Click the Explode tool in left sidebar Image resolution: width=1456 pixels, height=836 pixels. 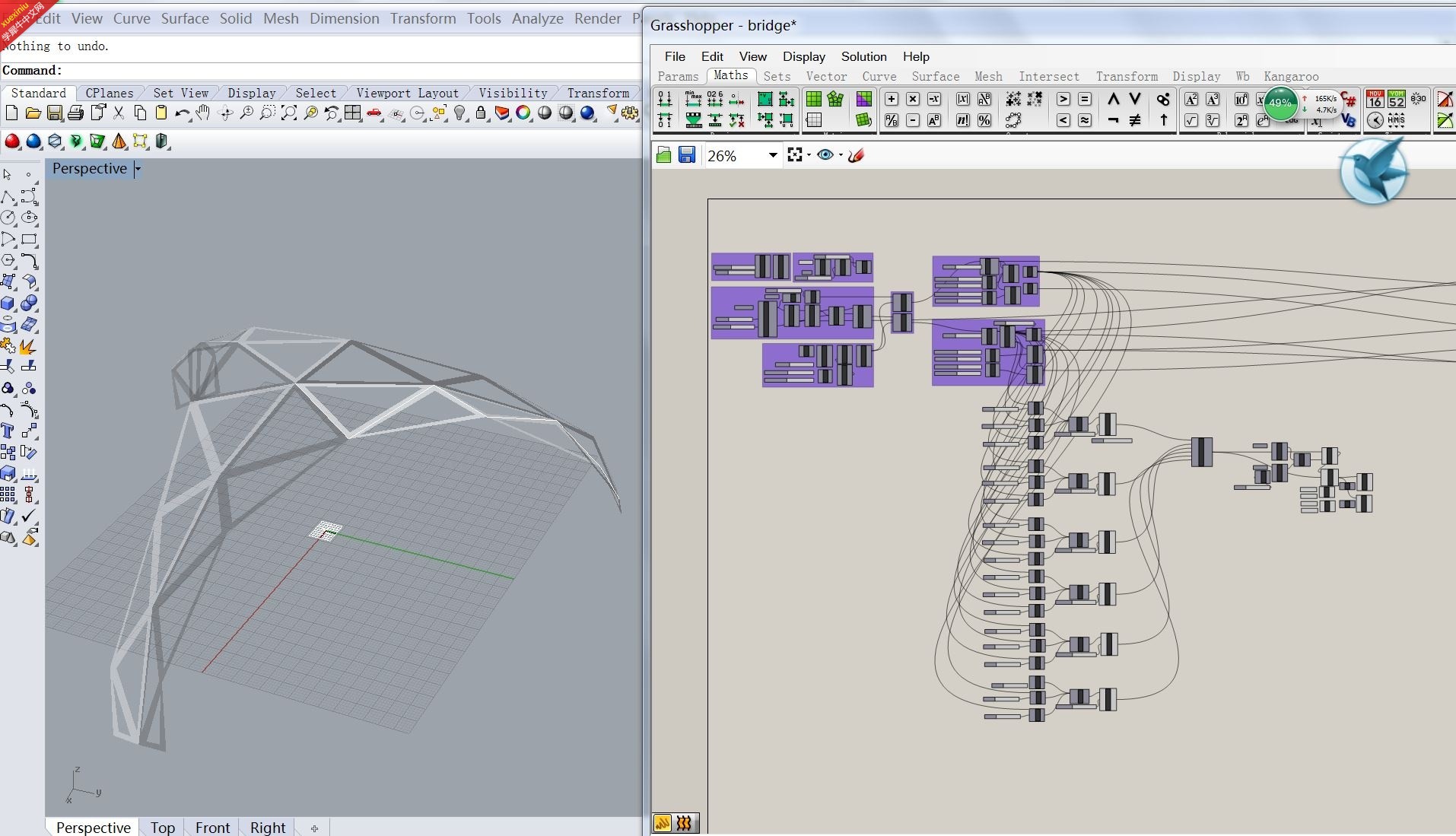coord(29,346)
